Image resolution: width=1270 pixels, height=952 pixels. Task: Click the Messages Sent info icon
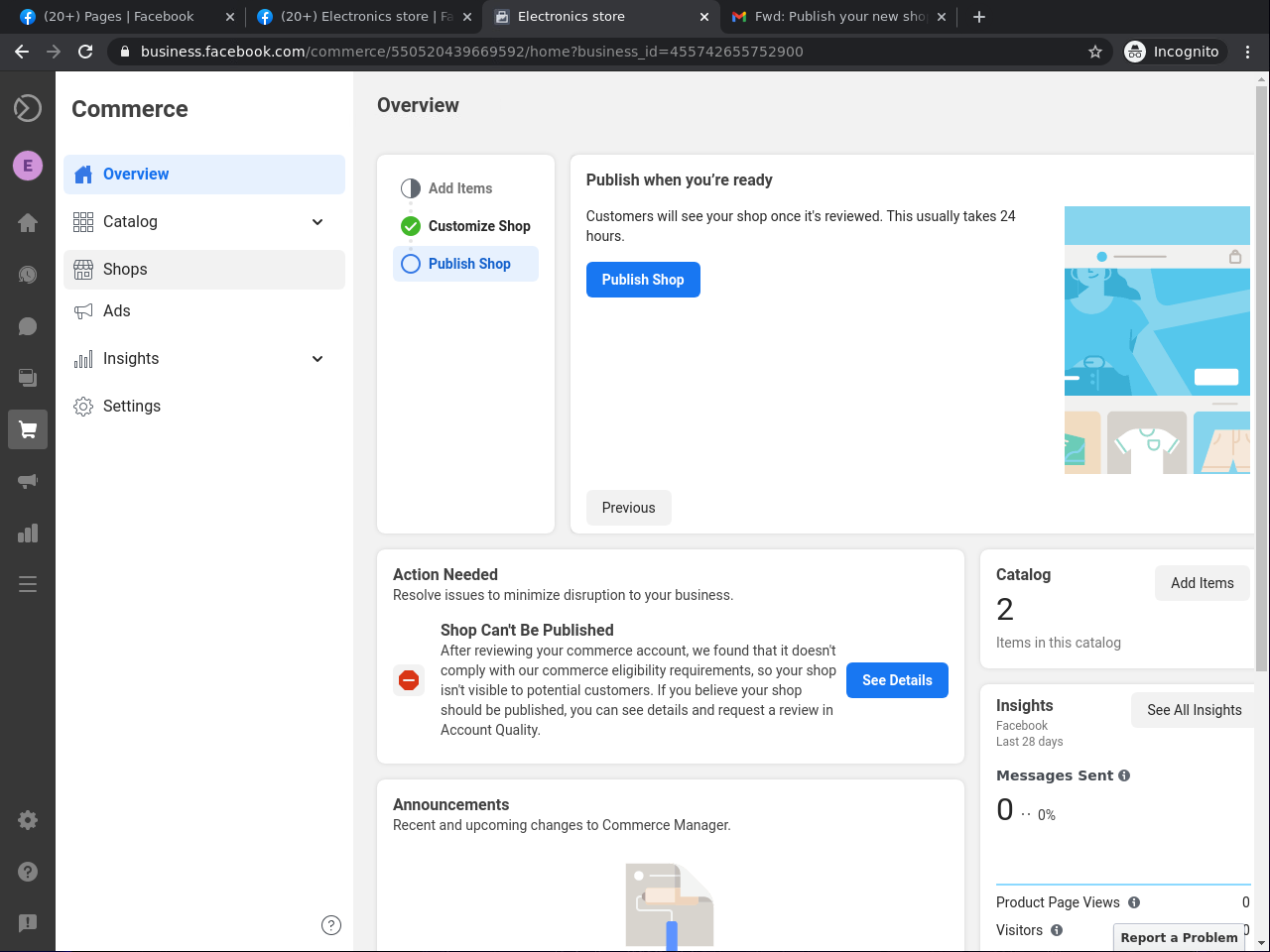tap(1124, 775)
